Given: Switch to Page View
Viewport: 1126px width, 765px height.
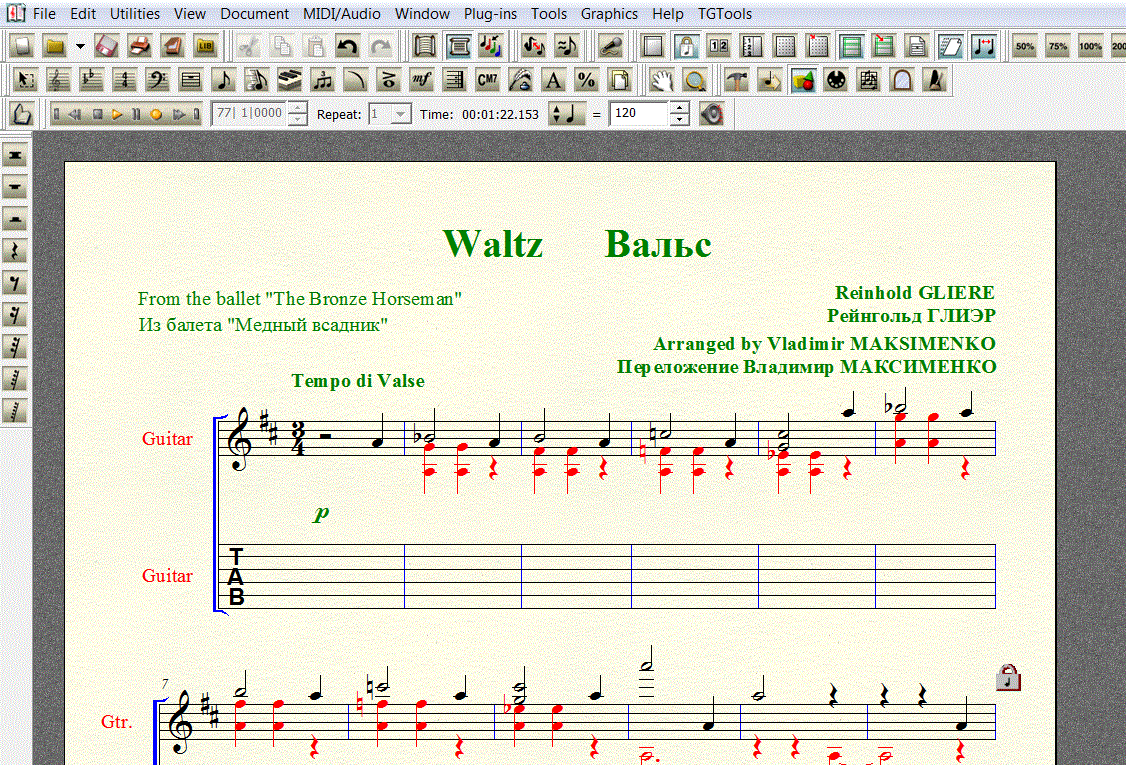Looking at the screenshot, I should (458, 47).
